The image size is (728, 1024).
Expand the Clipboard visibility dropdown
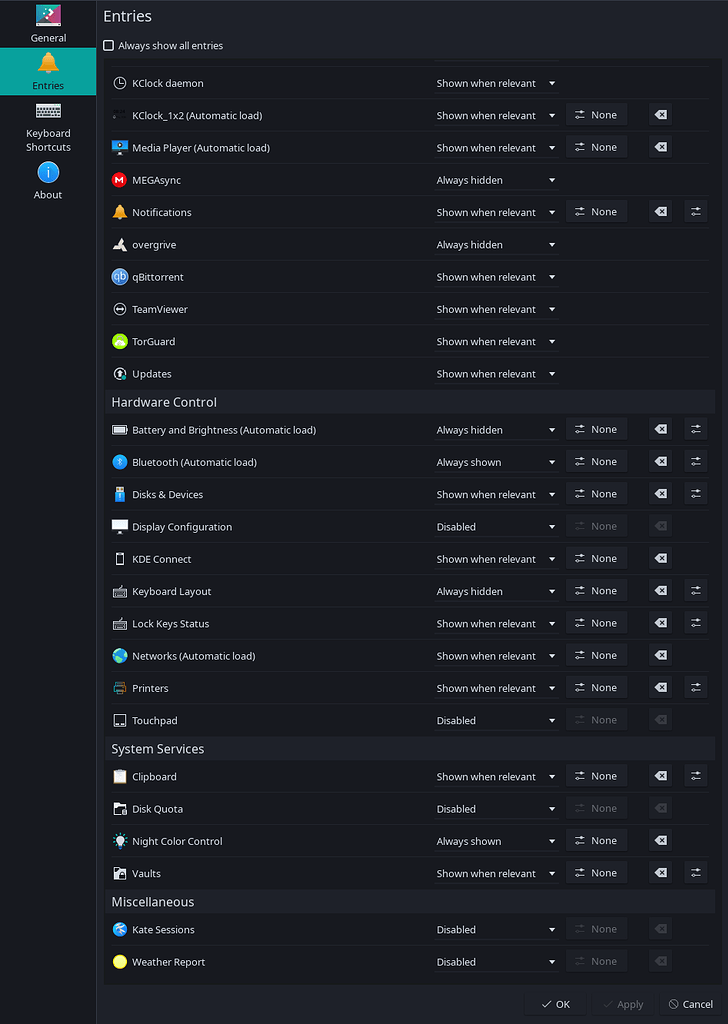(497, 775)
